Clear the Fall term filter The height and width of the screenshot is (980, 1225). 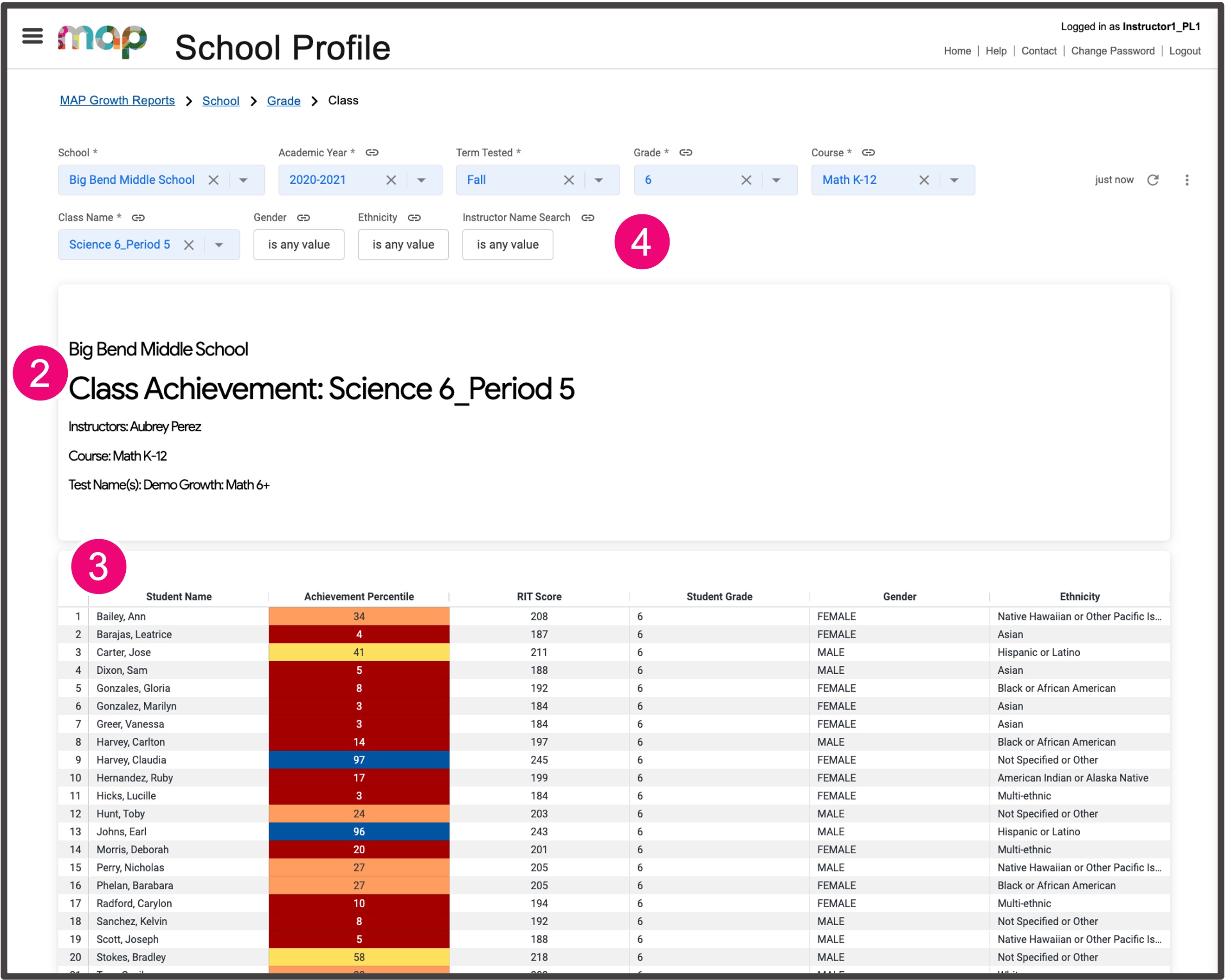click(569, 180)
